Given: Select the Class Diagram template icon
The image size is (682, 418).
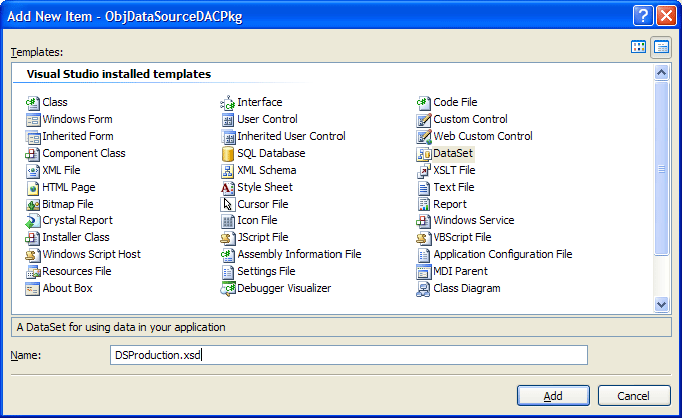Looking at the screenshot, I should coord(424,288).
